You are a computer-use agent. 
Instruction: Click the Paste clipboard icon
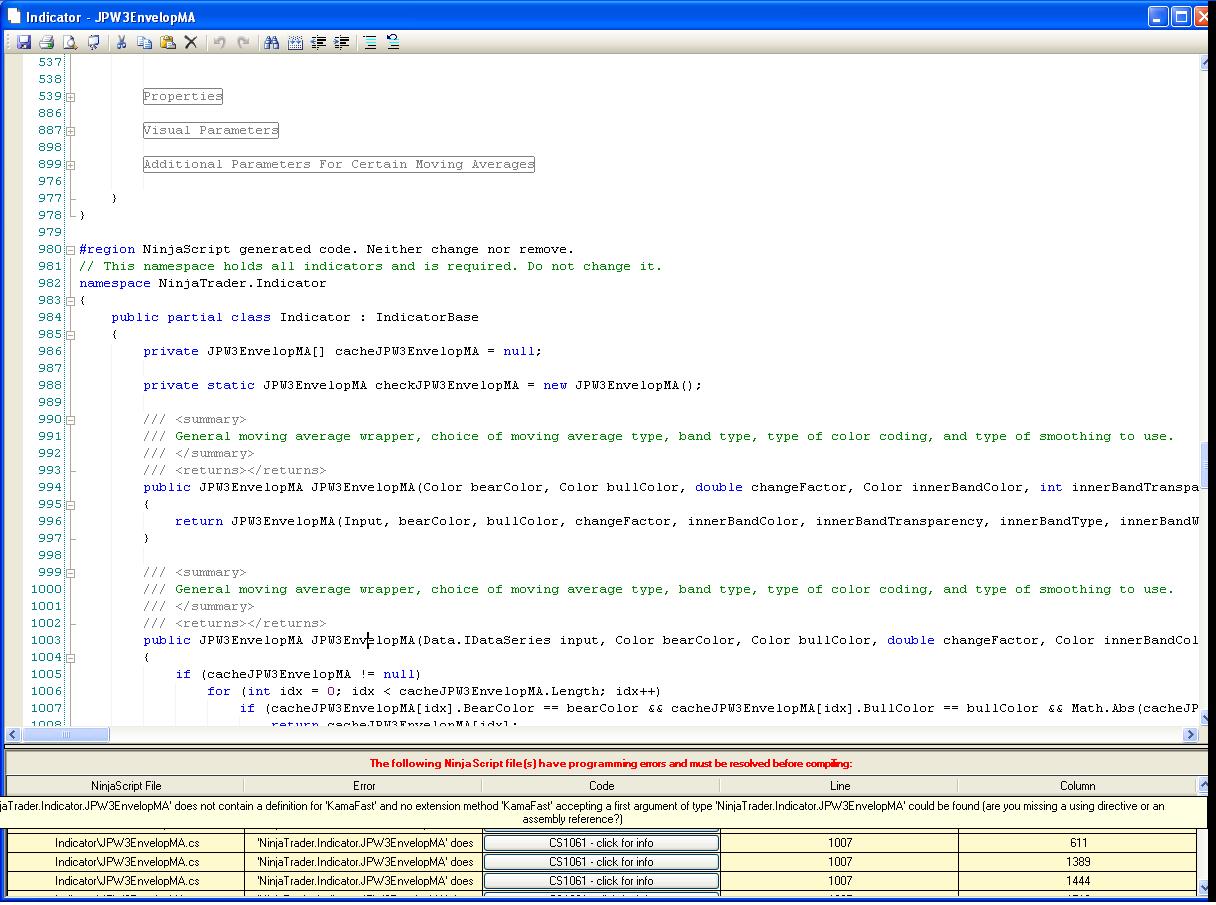pyautogui.click(x=167, y=42)
